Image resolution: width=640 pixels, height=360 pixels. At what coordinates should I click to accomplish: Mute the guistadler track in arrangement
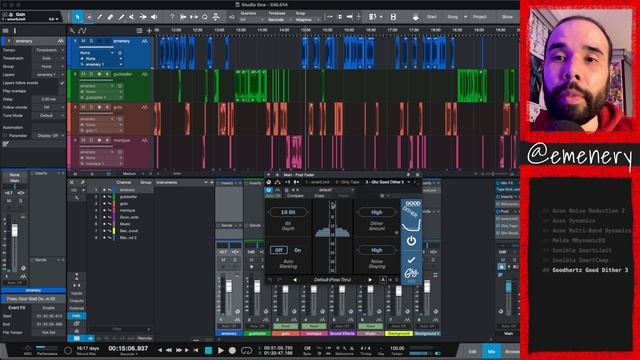click(x=84, y=74)
